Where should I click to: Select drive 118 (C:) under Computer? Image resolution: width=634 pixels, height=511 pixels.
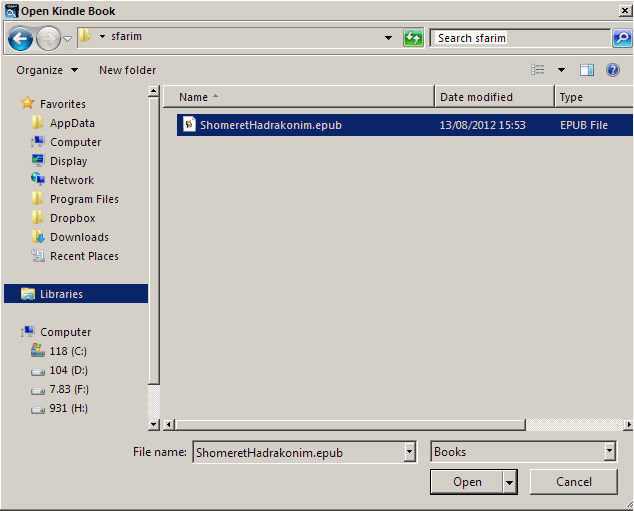tap(69, 351)
